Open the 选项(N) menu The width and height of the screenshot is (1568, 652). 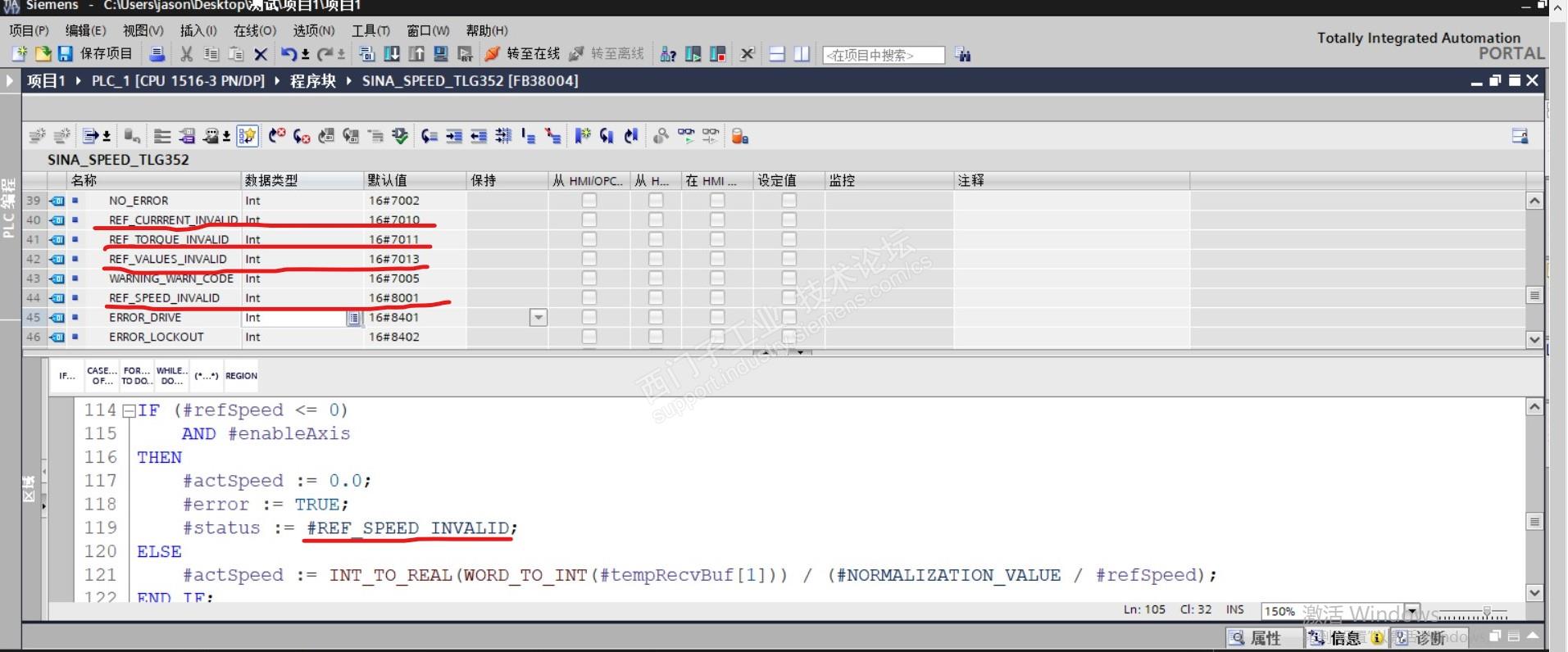314,30
